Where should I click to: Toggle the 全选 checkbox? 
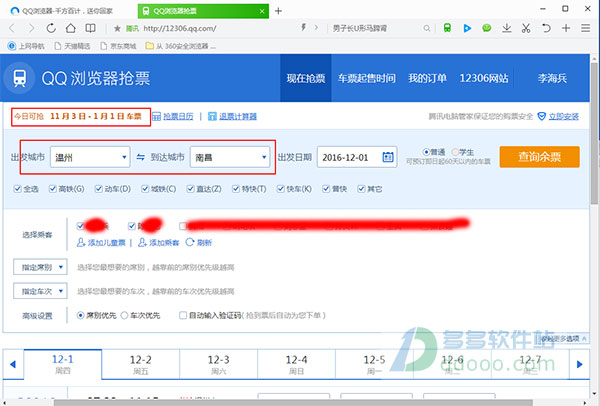[x=17, y=189]
